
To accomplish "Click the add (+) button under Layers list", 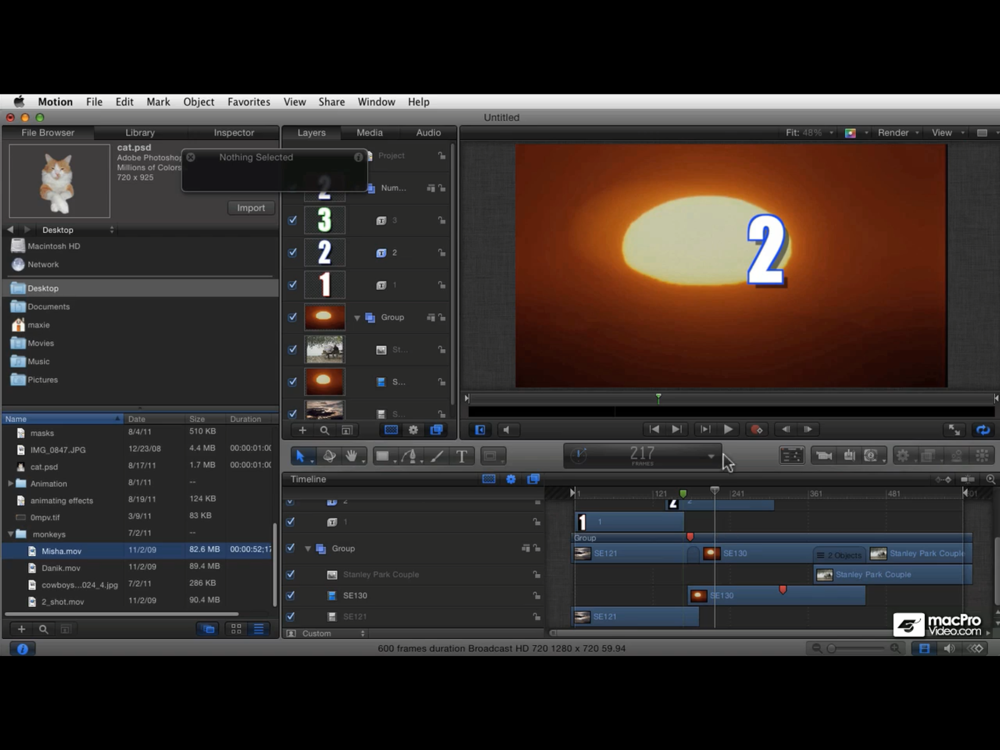I will pos(303,430).
